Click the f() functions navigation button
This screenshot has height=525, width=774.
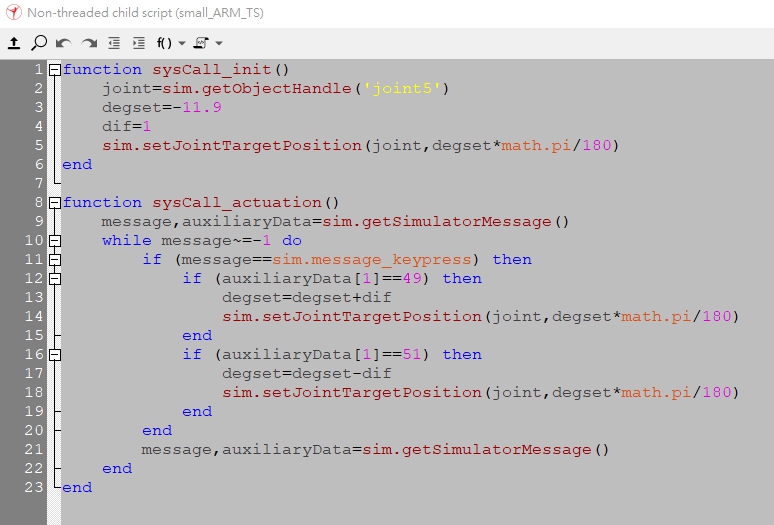point(164,43)
